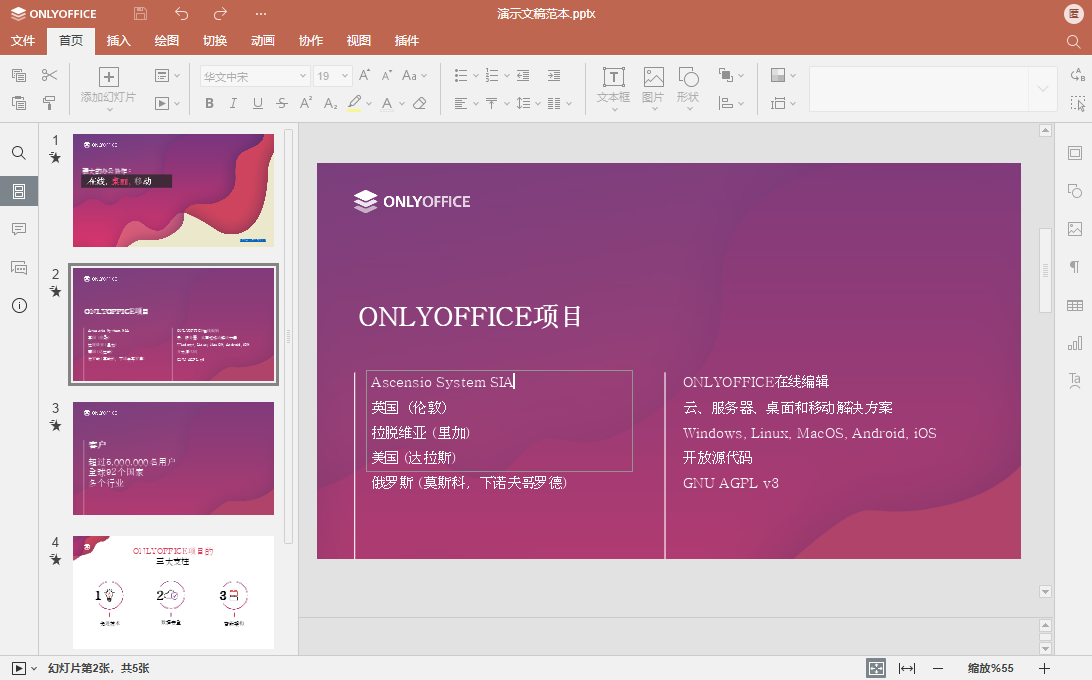1092x680 pixels.
Task: Cut selection with the scissors icon
Action: pyautogui.click(x=49, y=75)
